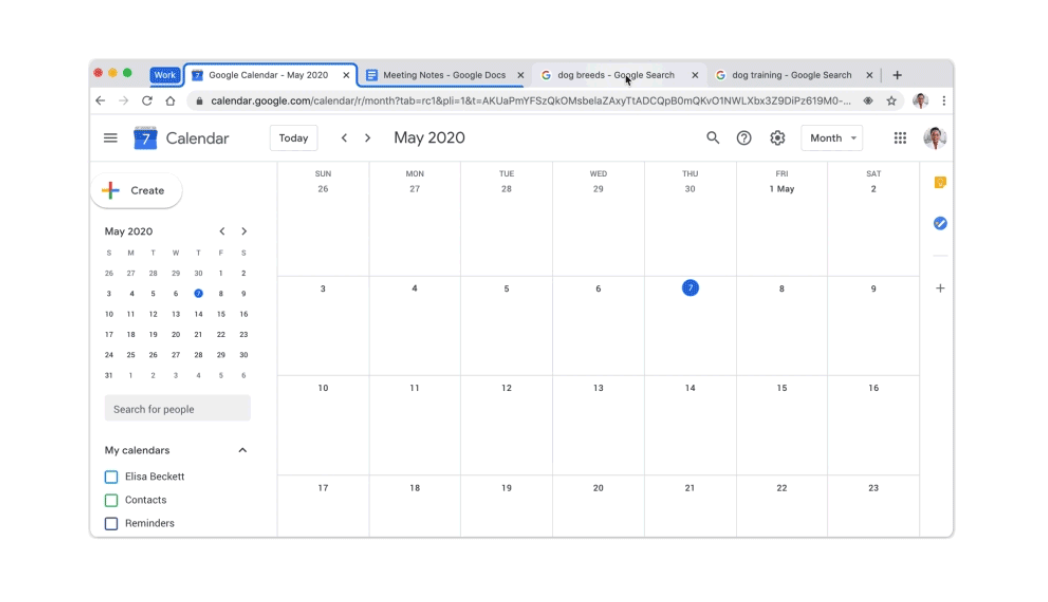Toggle the Elisa Beckett calendar checkbox

tap(111, 477)
